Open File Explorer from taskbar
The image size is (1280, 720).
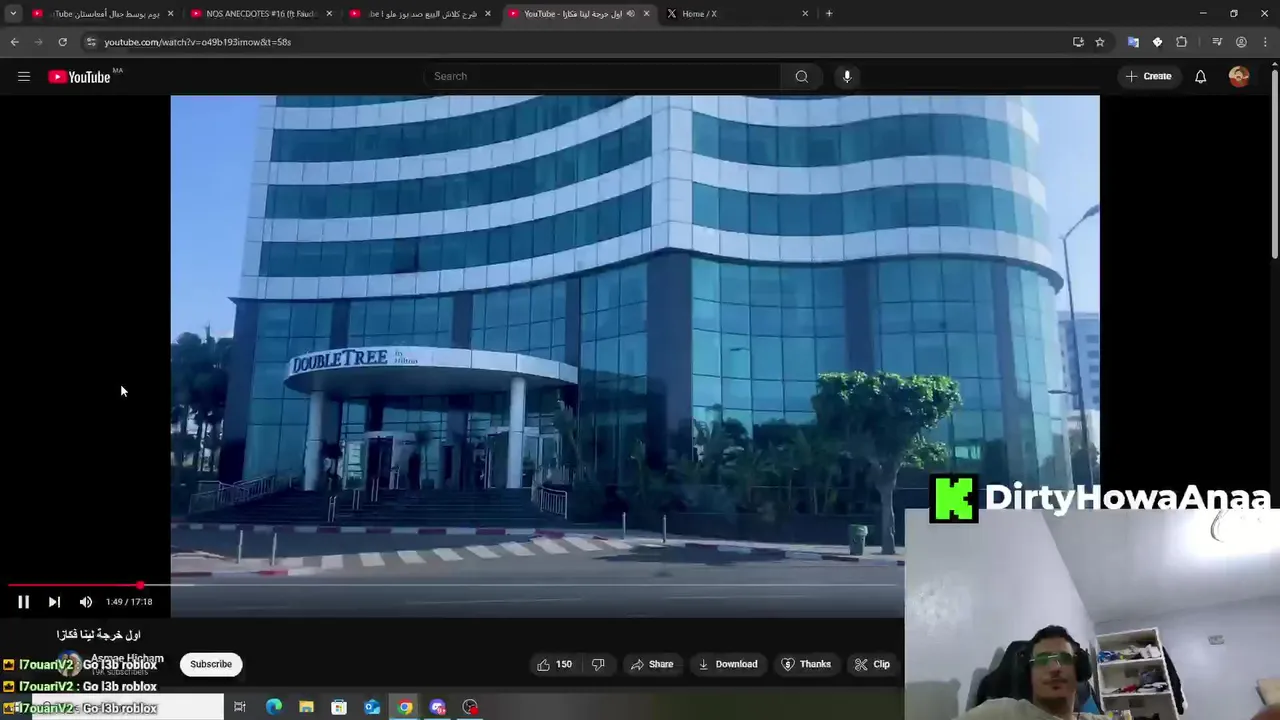coord(306,707)
